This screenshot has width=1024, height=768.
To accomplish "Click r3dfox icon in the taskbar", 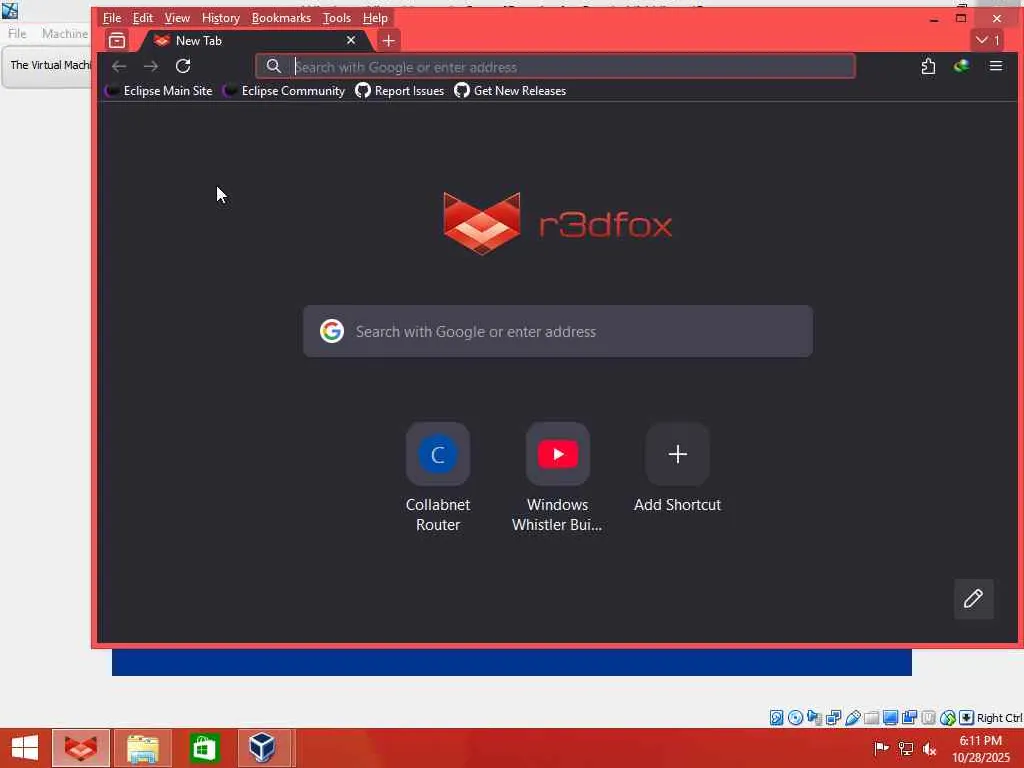I will [81, 748].
